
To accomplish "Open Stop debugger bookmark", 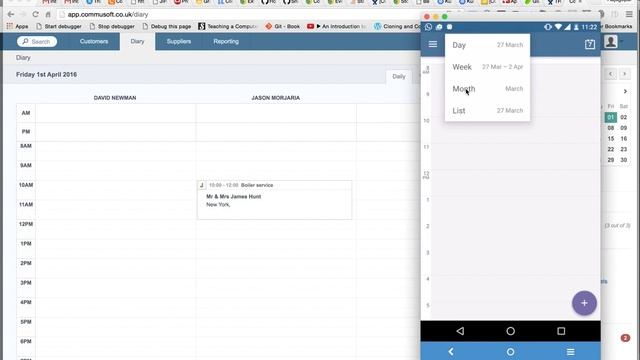I will 112,26.
